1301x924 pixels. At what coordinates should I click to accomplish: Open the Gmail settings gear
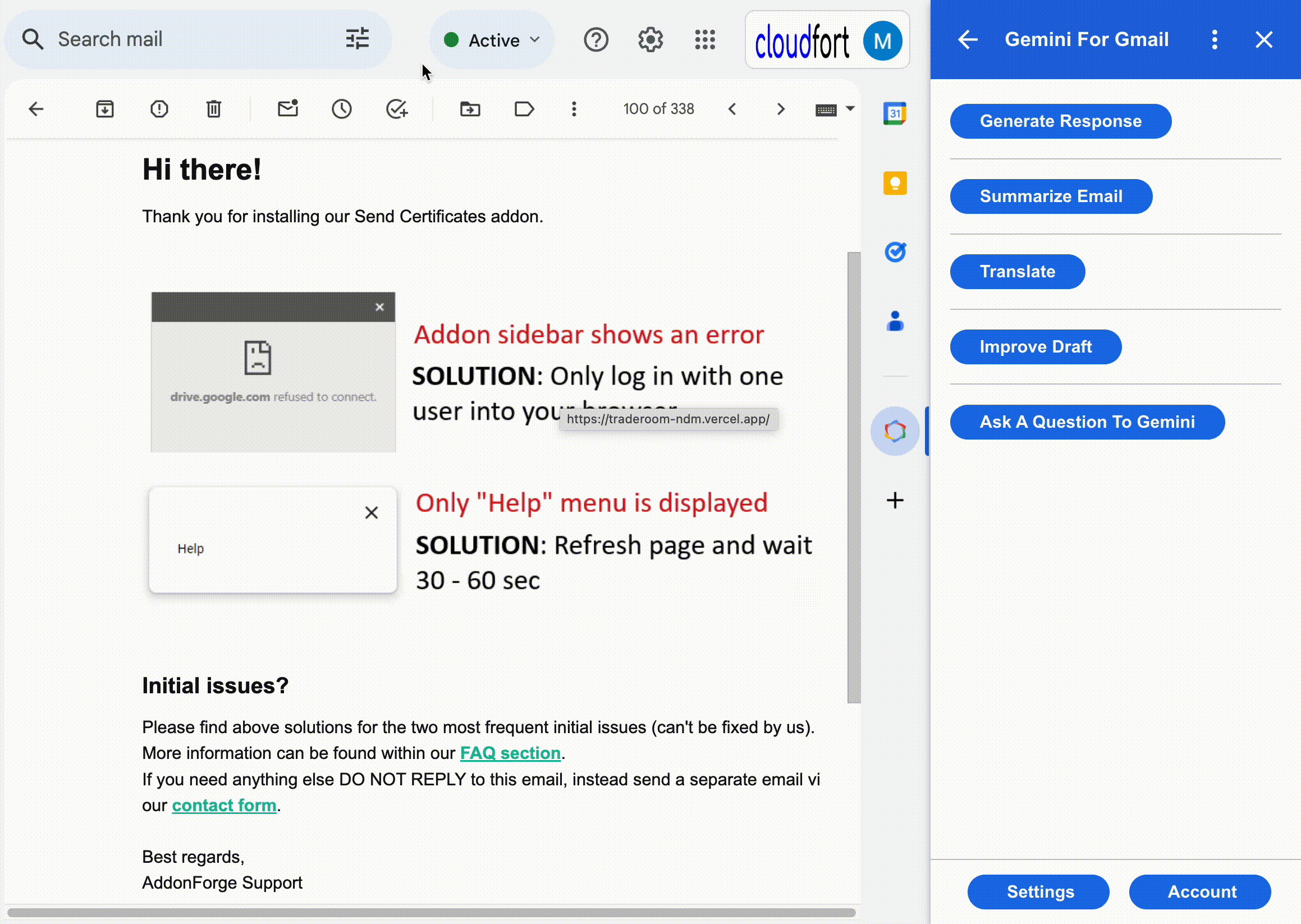pyautogui.click(x=650, y=40)
